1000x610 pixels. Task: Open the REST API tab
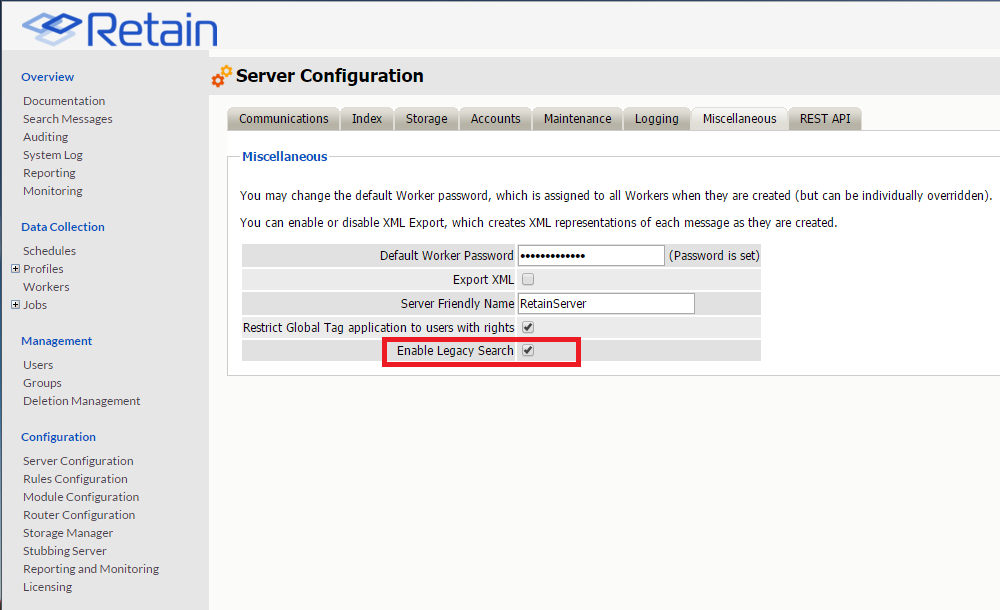[x=825, y=119]
